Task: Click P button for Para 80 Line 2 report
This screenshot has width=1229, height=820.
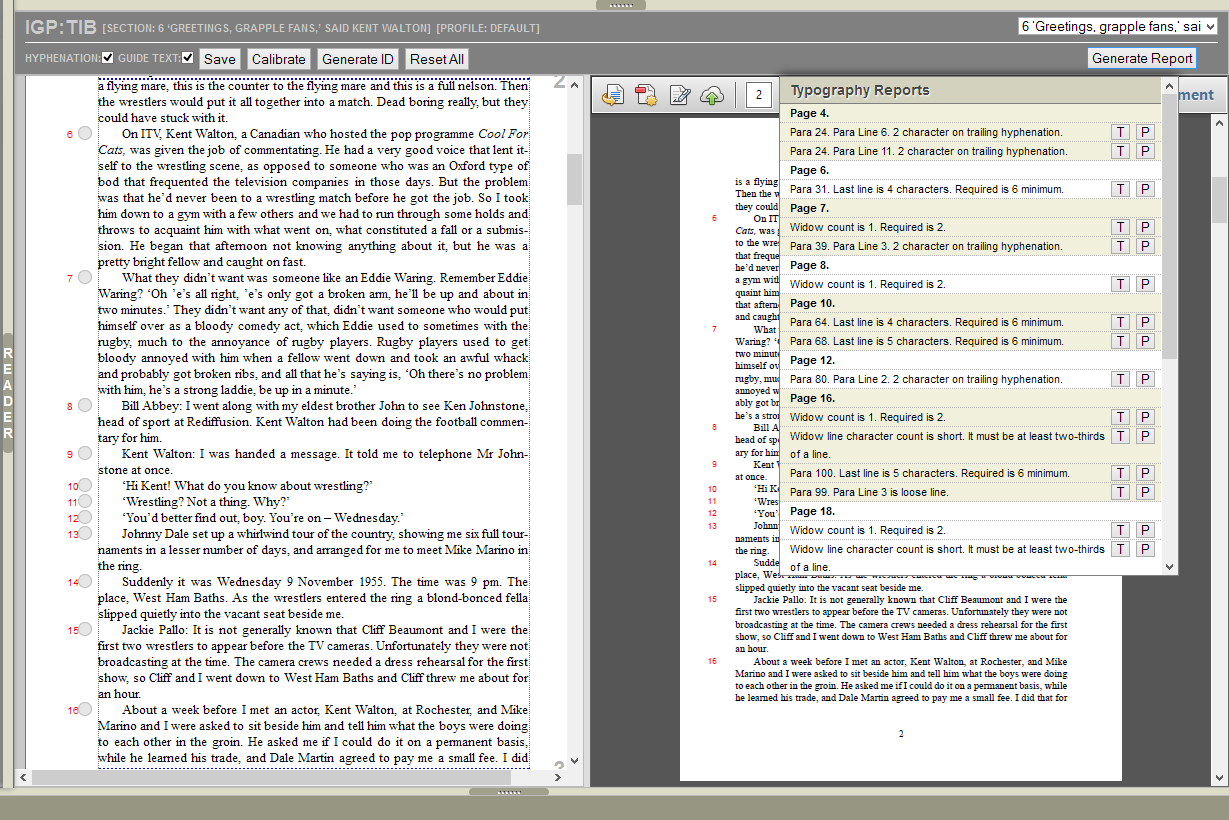Action: (1145, 379)
